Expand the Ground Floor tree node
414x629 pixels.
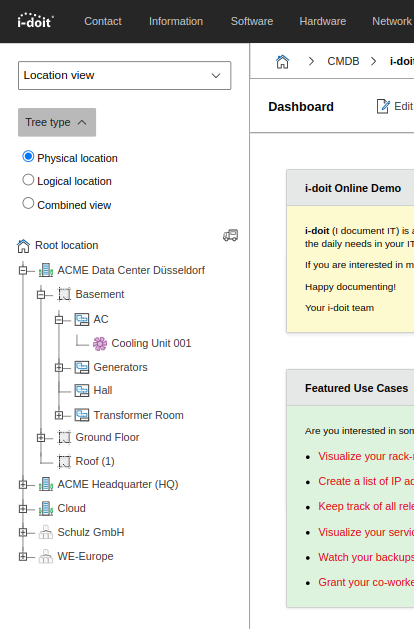41,438
